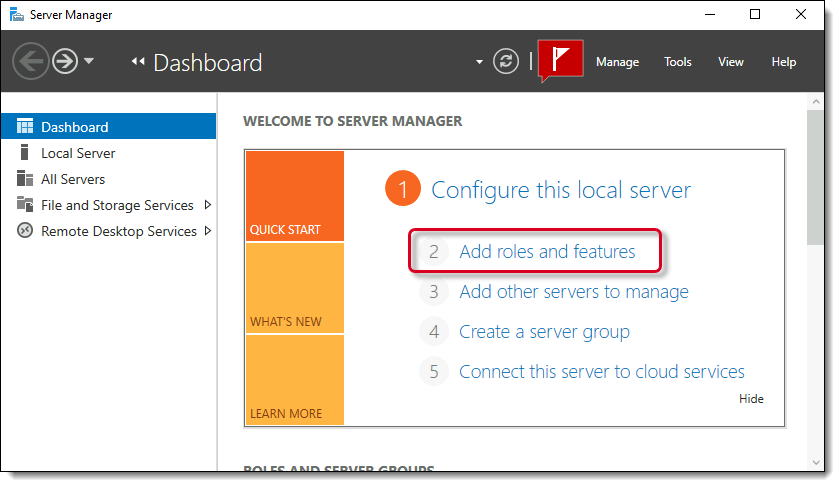
Task: Open navigation history dropdown arrow
Action: [x=89, y=62]
